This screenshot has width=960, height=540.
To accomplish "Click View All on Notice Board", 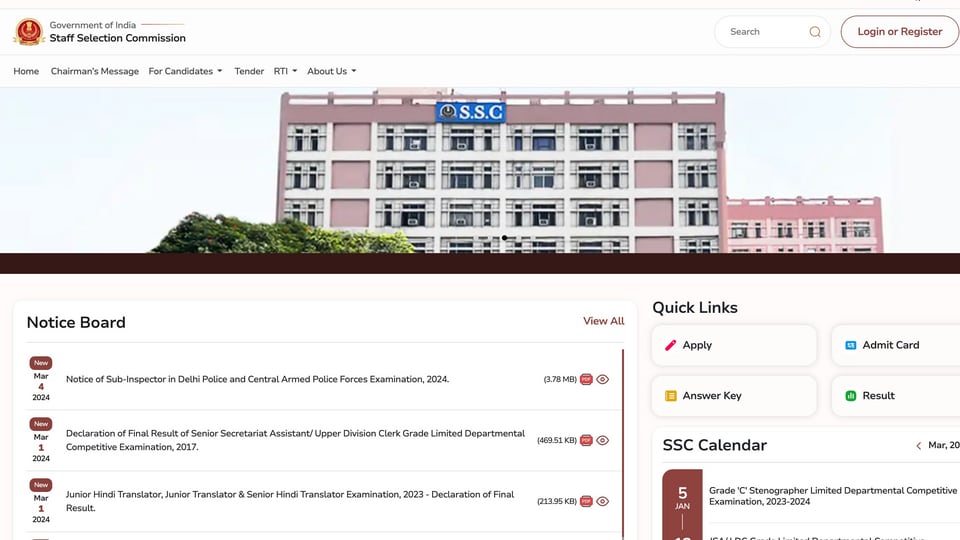I will point(604,321).
